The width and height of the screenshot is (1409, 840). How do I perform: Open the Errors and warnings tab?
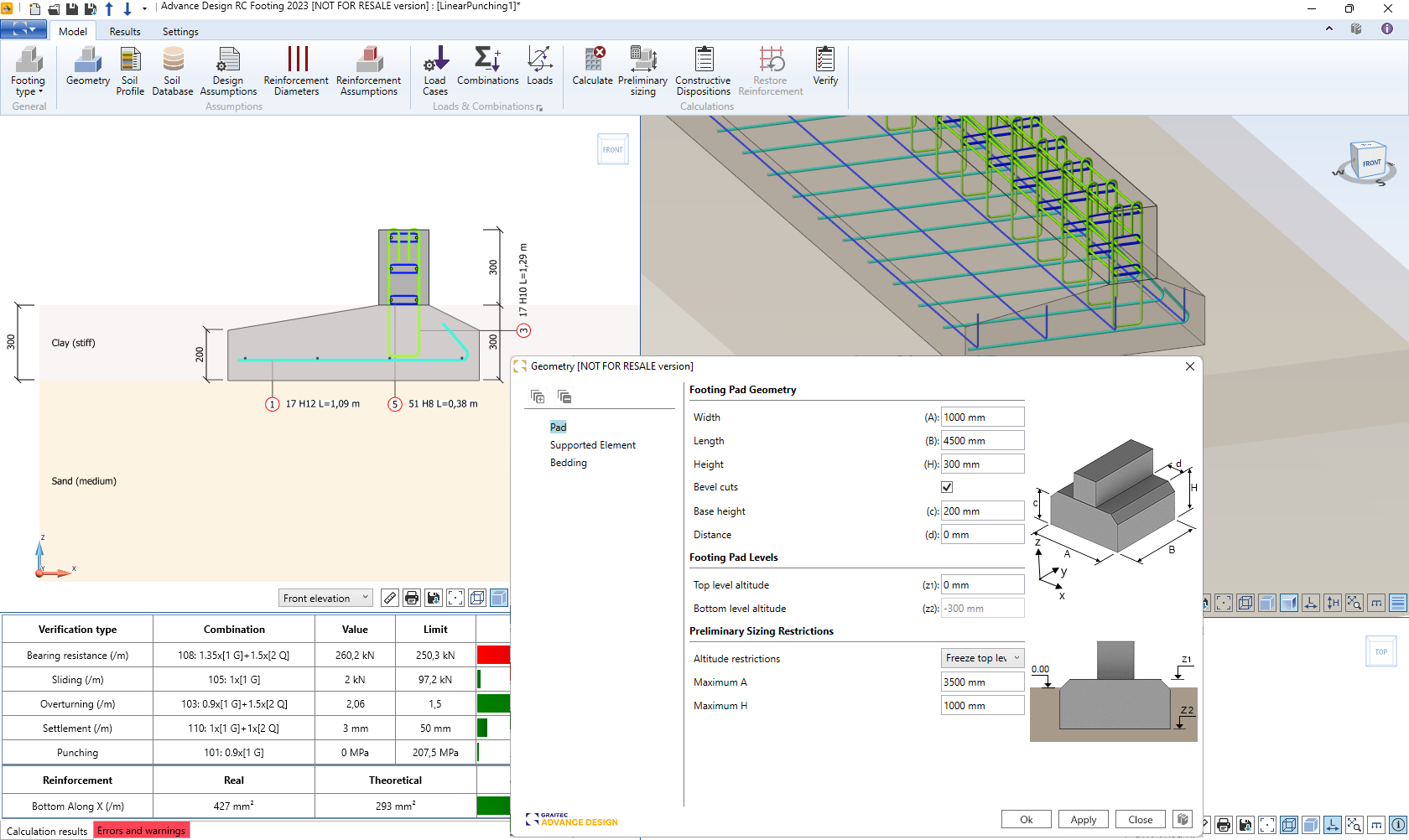click(141, 830)
